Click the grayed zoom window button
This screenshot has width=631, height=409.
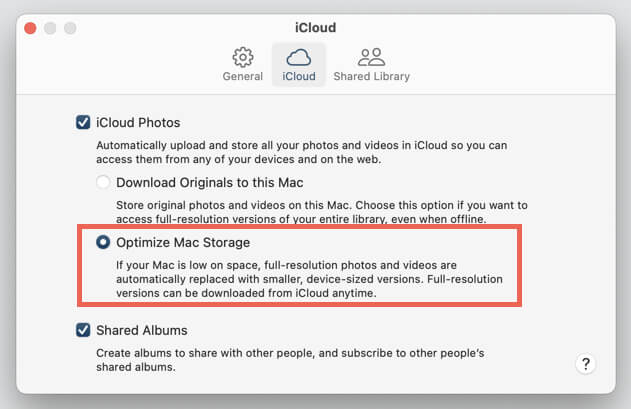(x=70, y=28)
